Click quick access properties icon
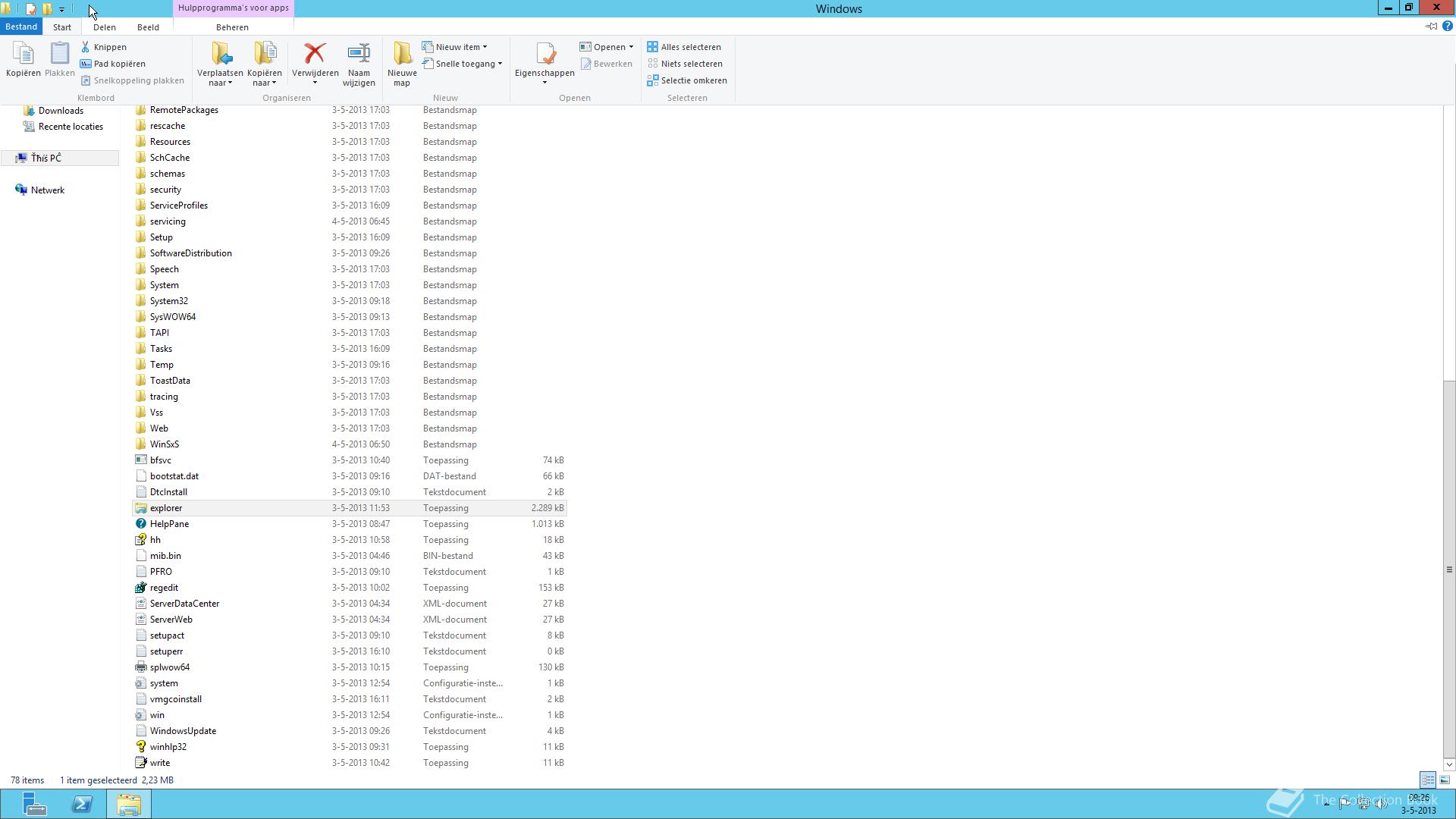Screen dimensions: 1456x819 click(30, 9)
